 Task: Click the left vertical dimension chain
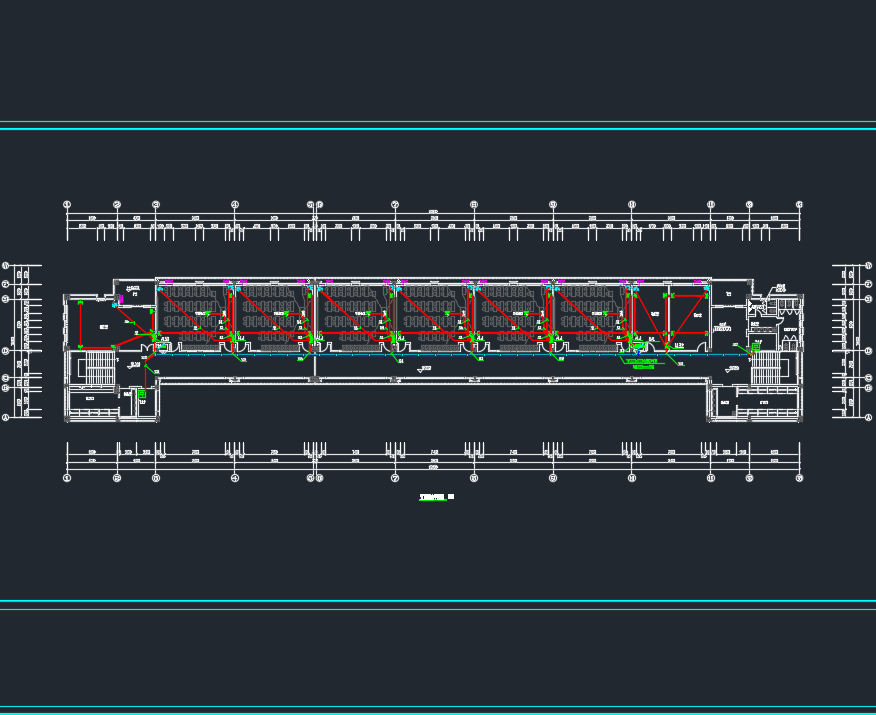(x=24, y=342)
